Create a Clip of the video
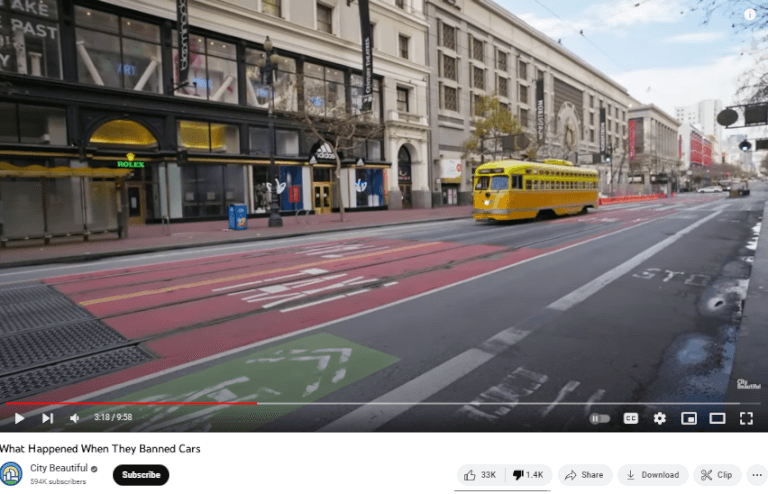 point(717,475)
